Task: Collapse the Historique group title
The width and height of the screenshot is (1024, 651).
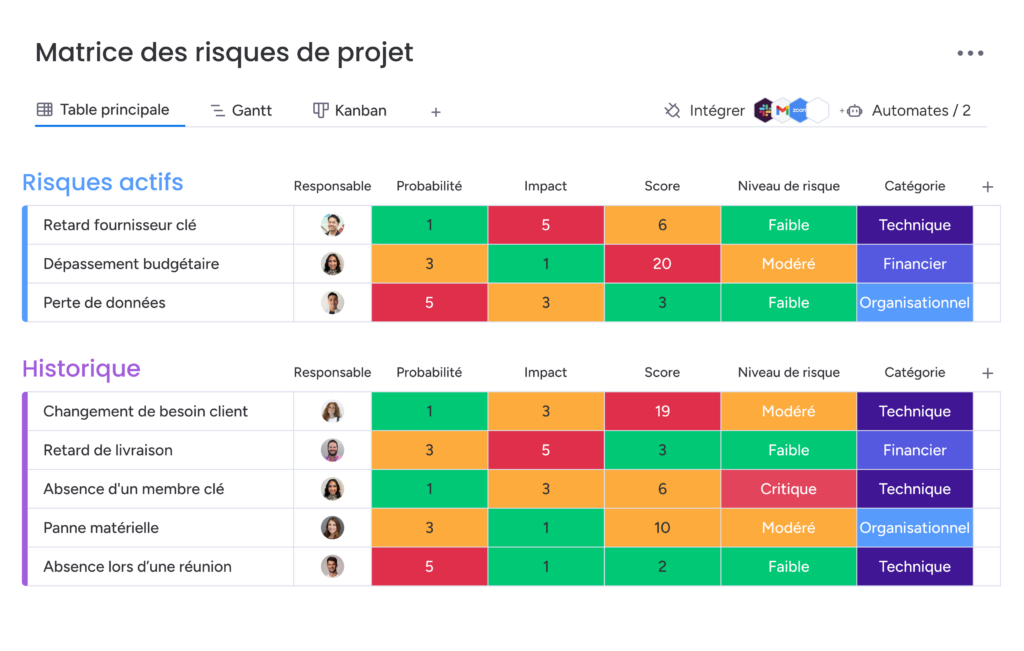Action: pyautogui.click(x=81, y=368)
